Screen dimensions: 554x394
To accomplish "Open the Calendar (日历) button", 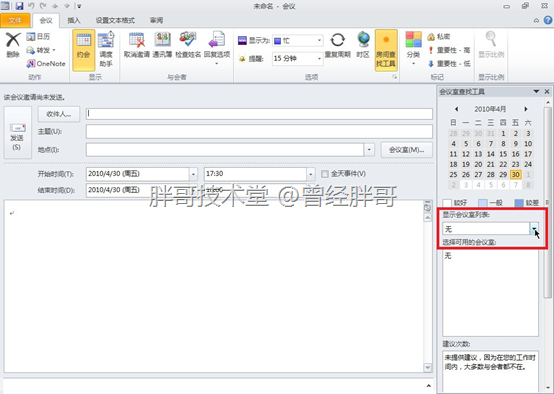I will [39, 36].
